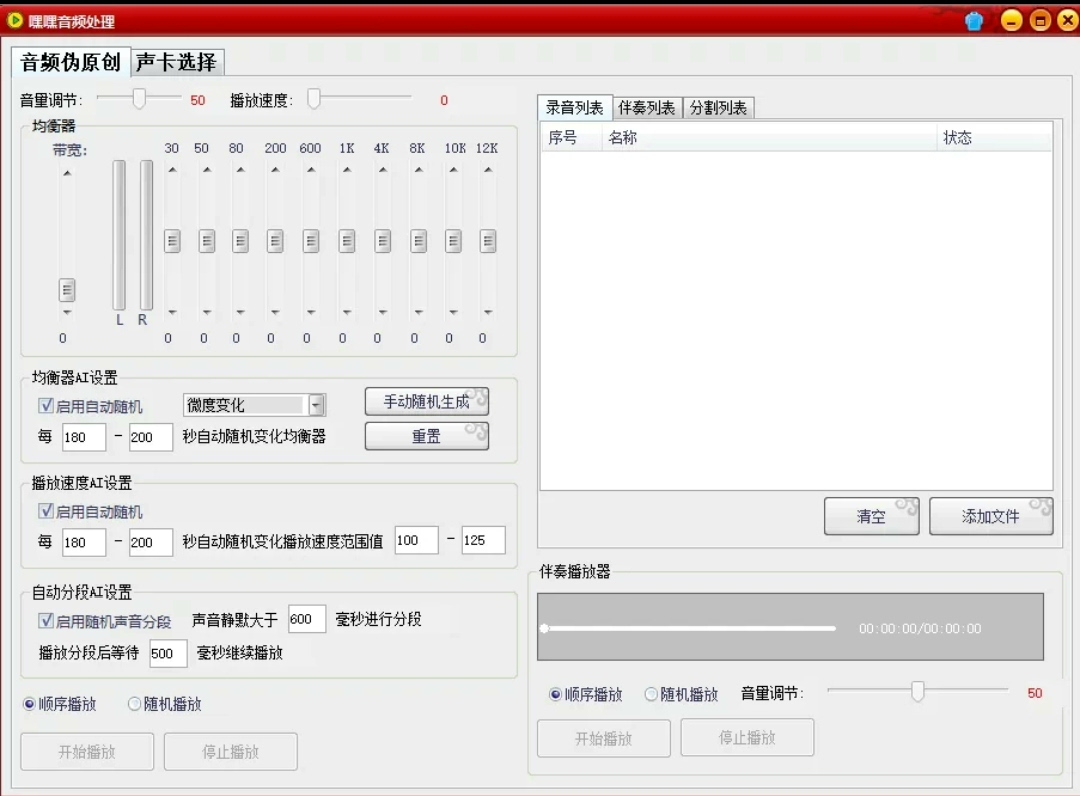Click the 00:00:00/00:00:00 time display
The width and height of the screenshot is (1080, 796).
tap(920, 628)
